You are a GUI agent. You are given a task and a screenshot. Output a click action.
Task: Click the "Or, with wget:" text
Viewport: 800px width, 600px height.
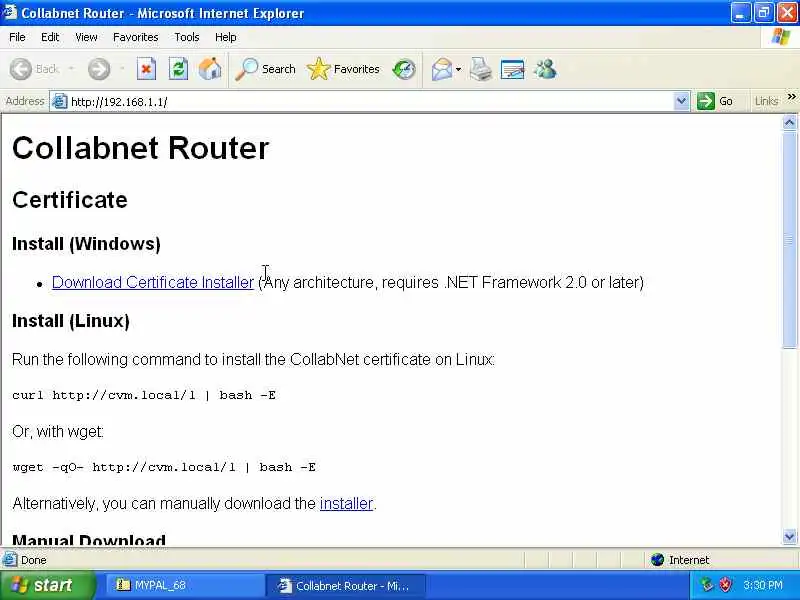tap(58, 432)
